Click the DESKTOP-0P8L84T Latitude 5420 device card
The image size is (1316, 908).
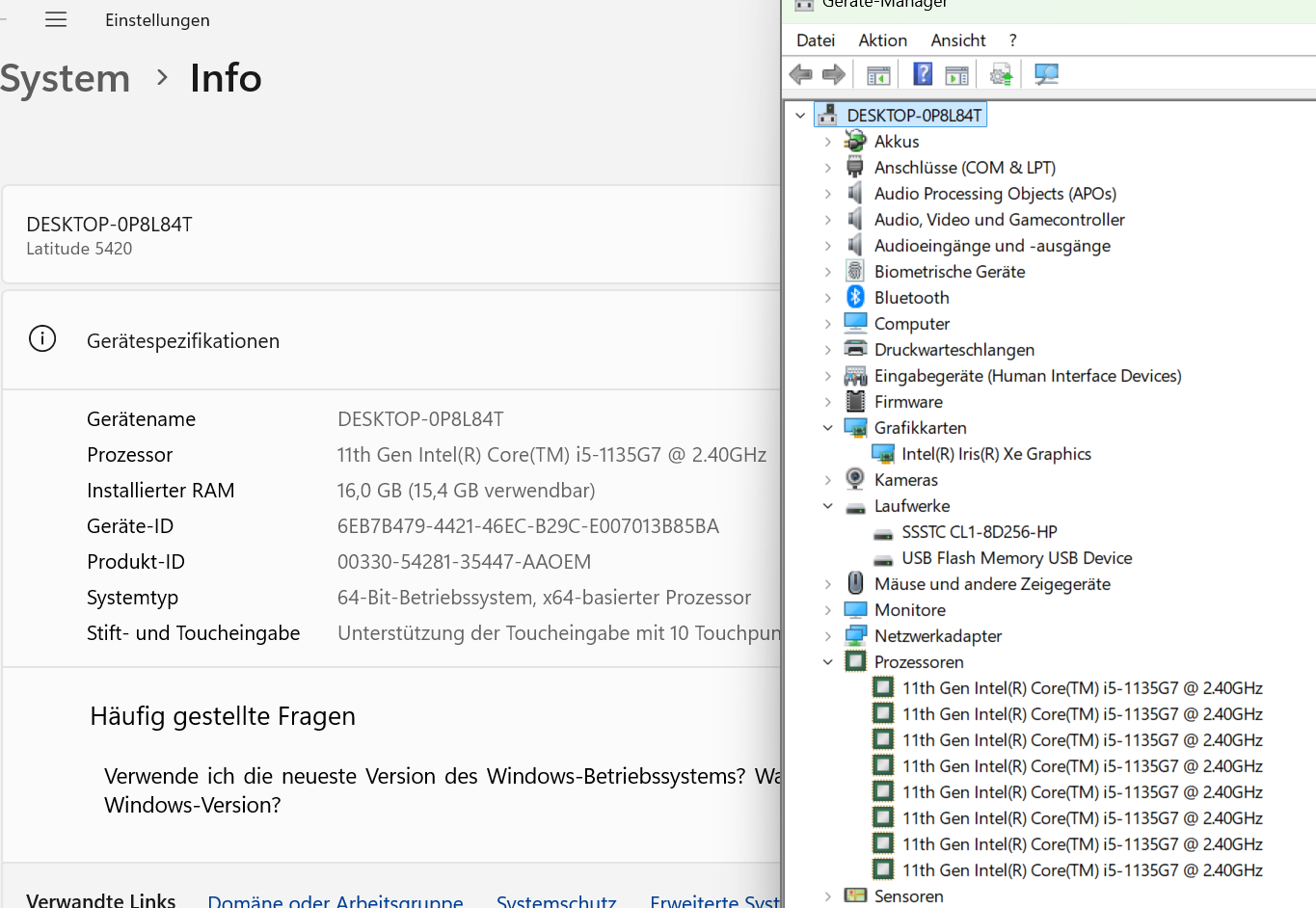coord(391,235)
